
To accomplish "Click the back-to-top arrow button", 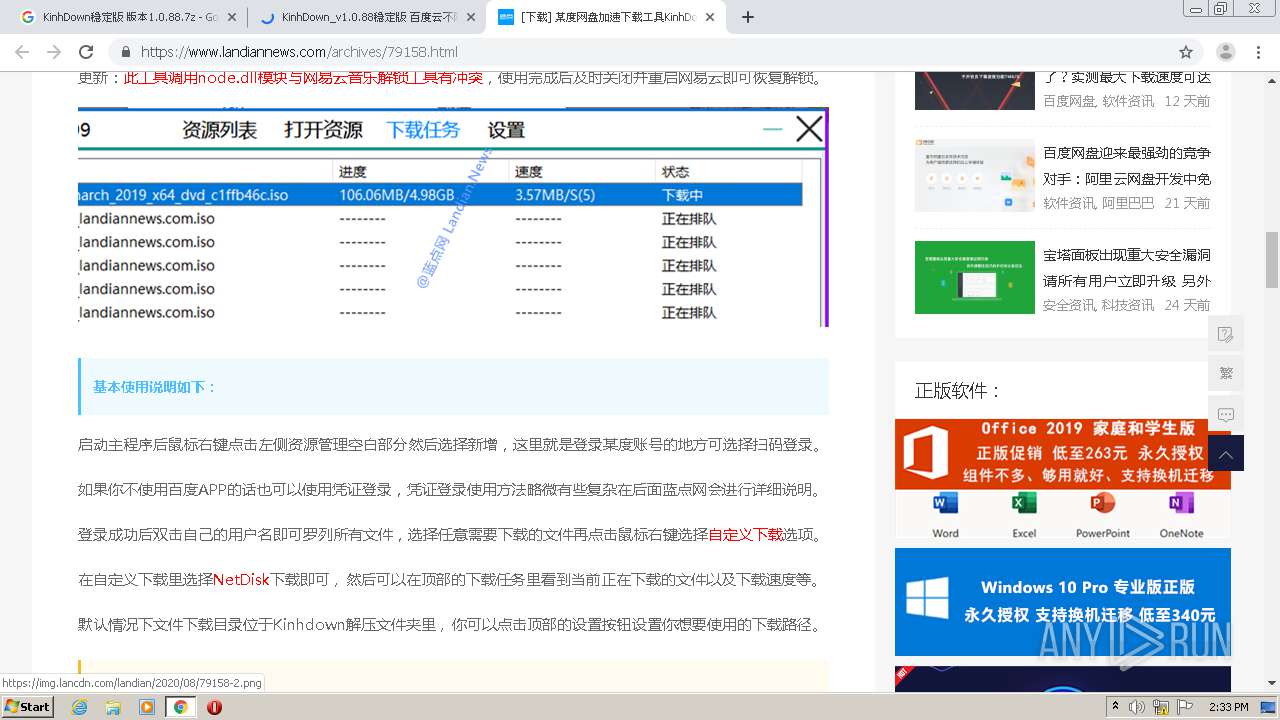I will coord(1226,453).
